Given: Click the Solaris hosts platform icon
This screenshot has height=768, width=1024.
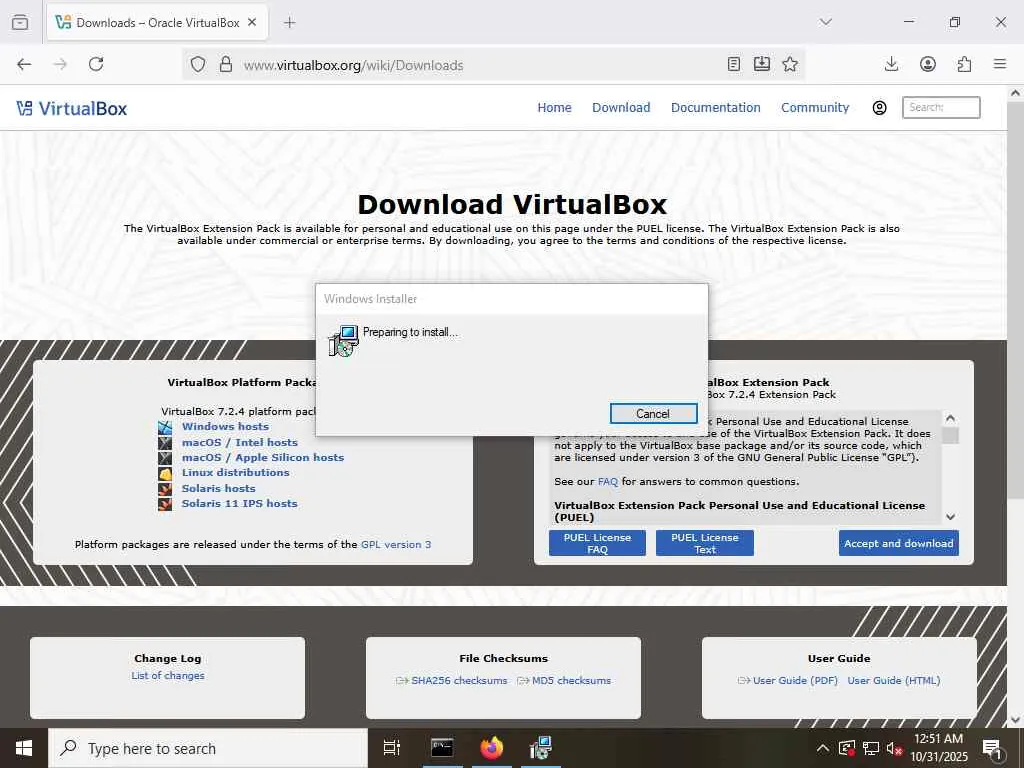Looking at the screenshot, I should [x=165, y=488].
